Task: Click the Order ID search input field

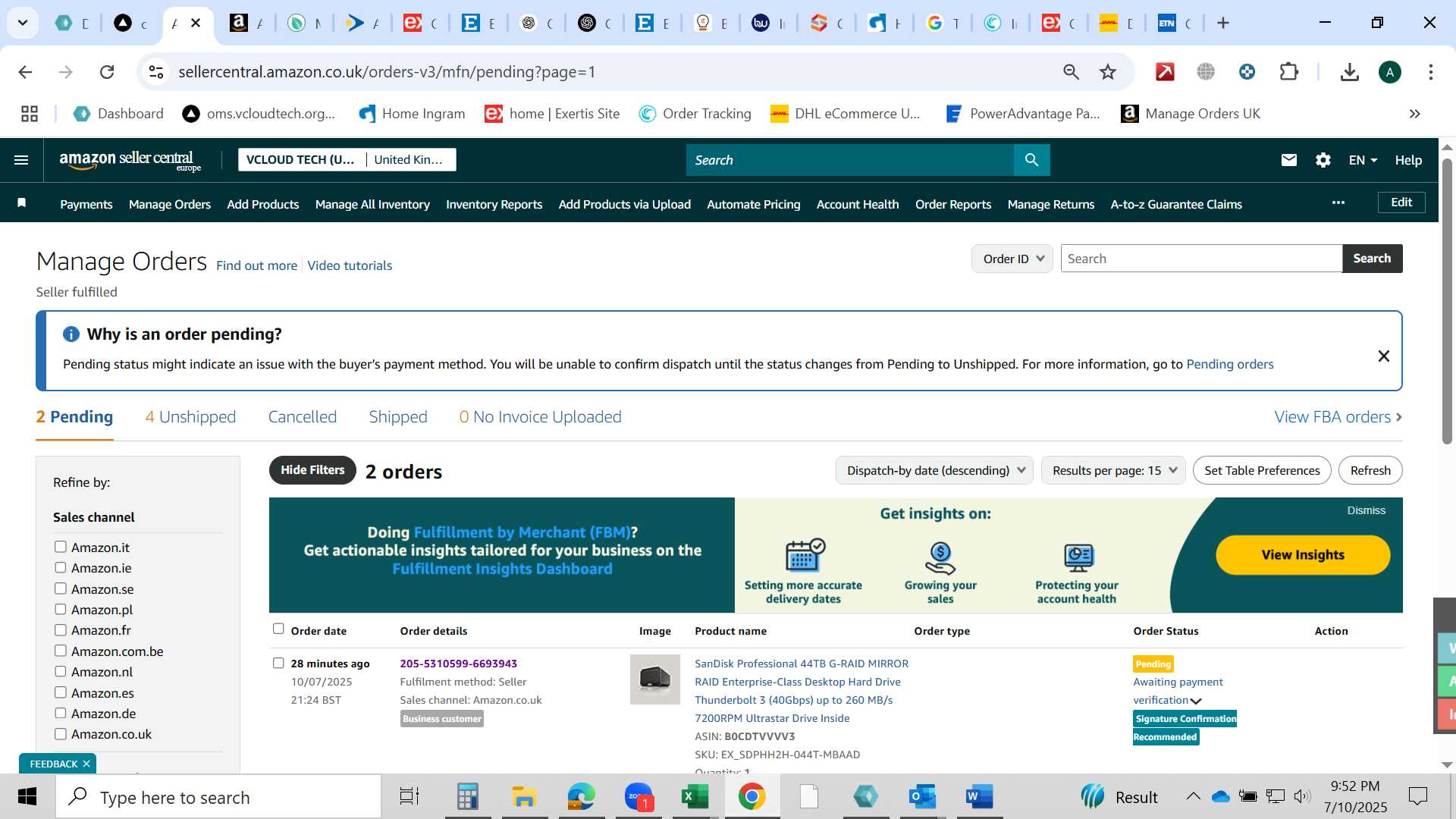Action: (1201, 259)
